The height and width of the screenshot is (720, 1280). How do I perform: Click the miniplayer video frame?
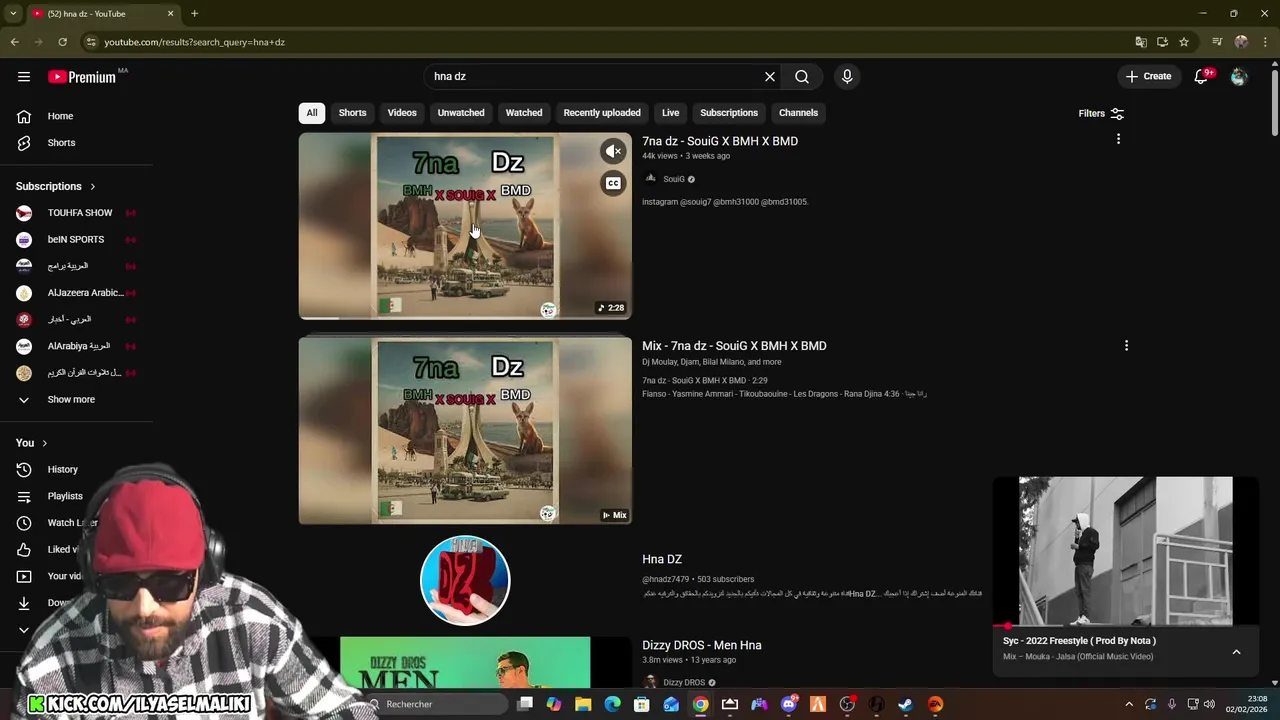pyautogui.click(x=1126, y=550)
